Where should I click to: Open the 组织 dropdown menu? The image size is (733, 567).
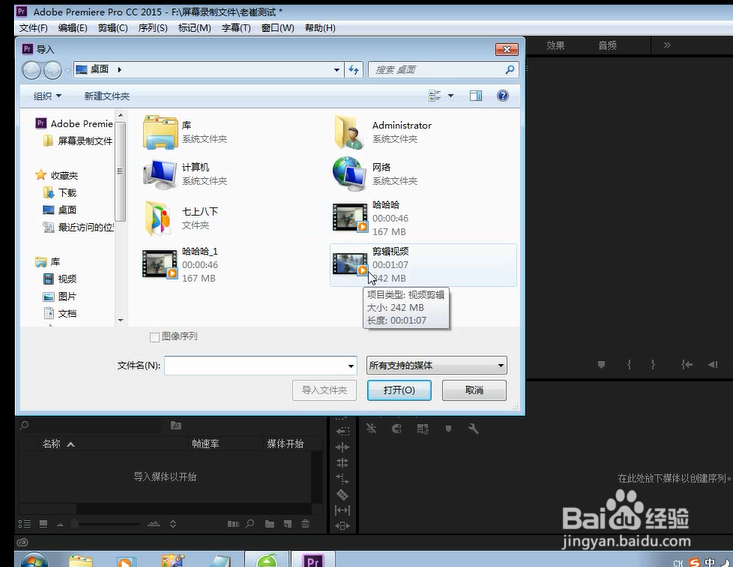point(47,96)
